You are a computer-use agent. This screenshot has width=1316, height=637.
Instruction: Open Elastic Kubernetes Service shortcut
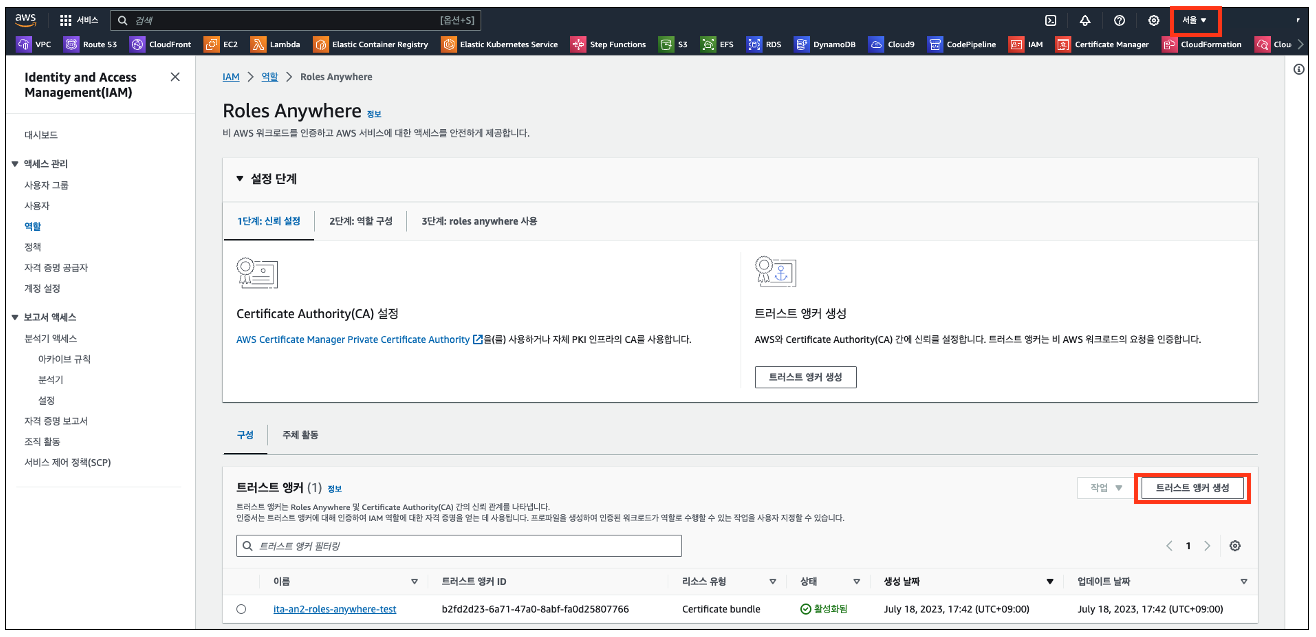(x=500, y=44)
